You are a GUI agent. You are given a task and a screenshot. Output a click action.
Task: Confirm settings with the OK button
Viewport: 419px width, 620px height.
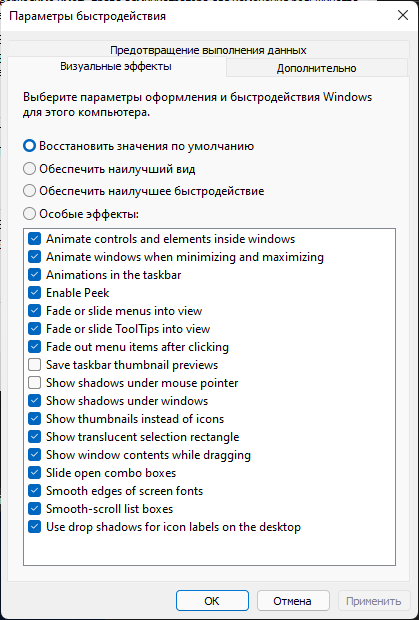tap(212, 601)
